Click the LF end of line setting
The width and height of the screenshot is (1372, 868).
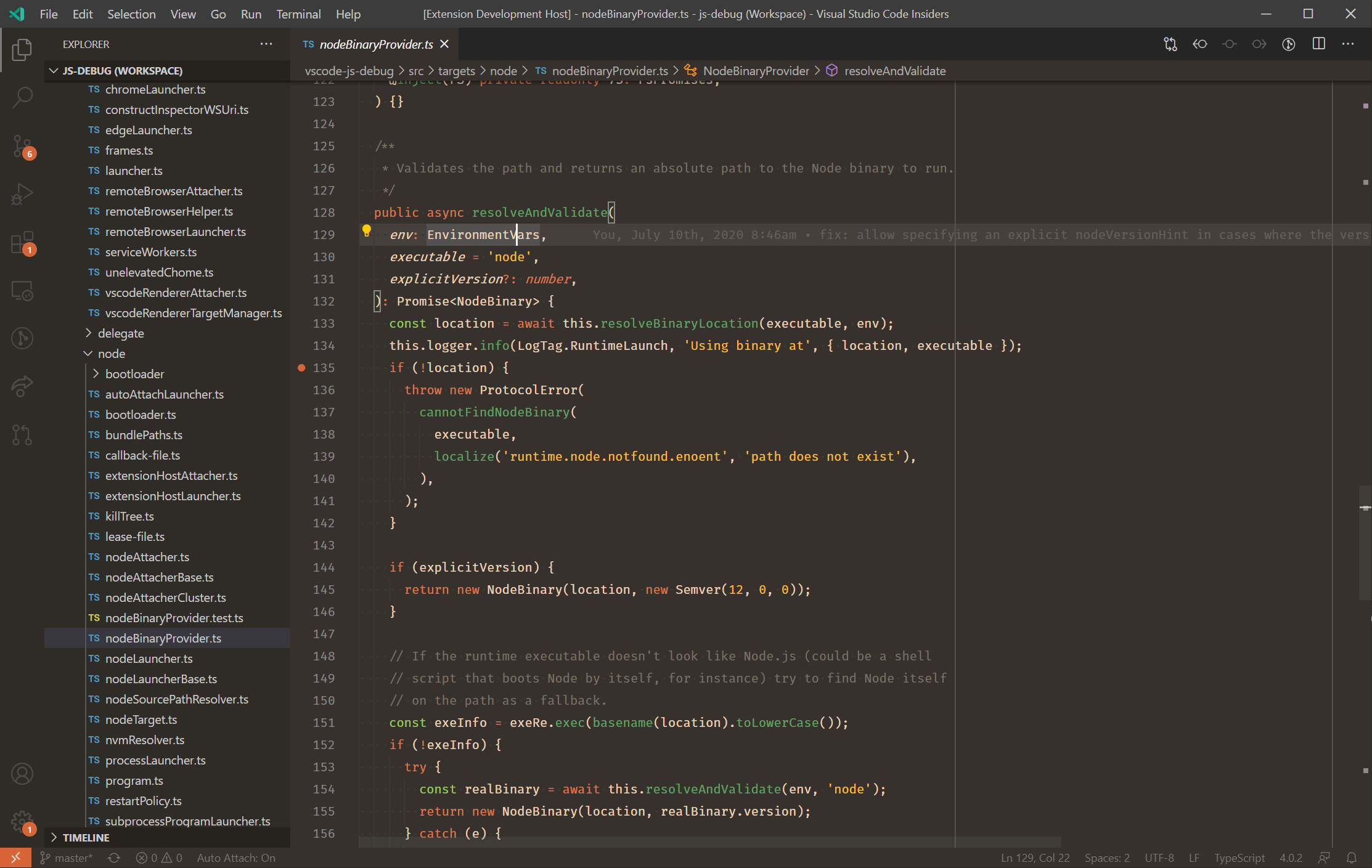(1194, 858)
